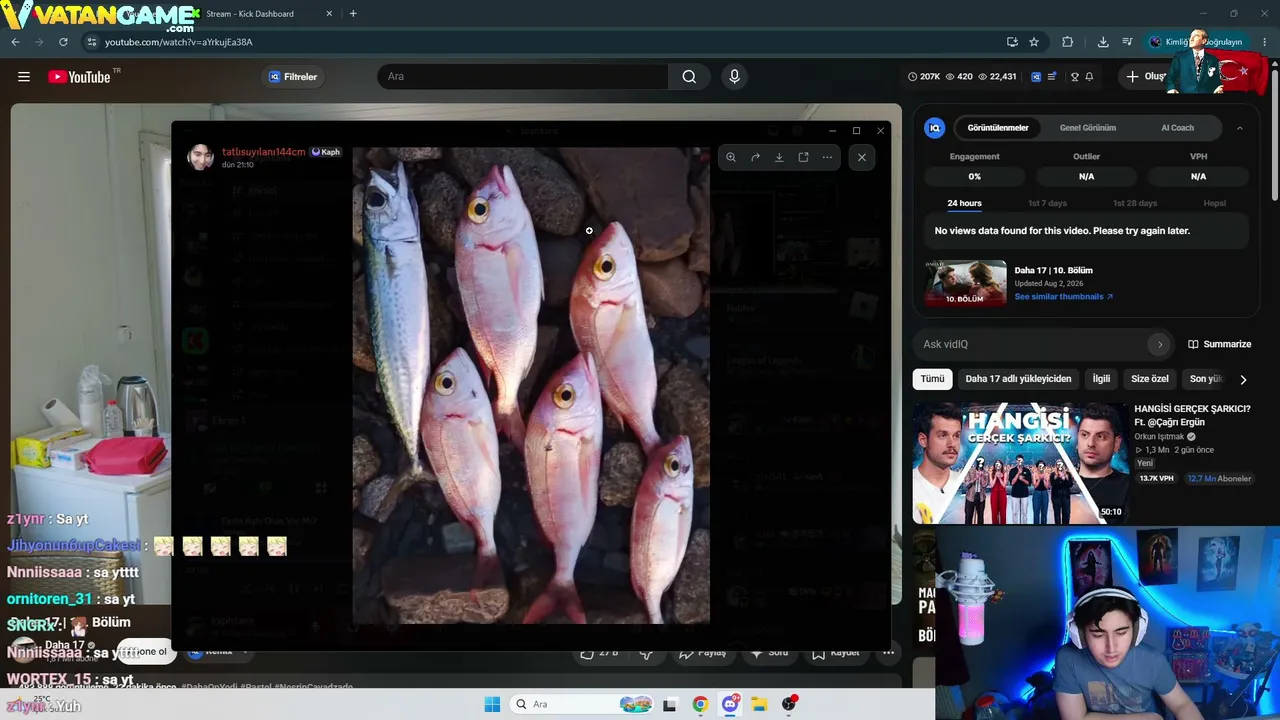Open HANGİSİ GERÇEK ŞARKICI video title
Screen dimensions: 1280x720
[x=1192, y=415]
